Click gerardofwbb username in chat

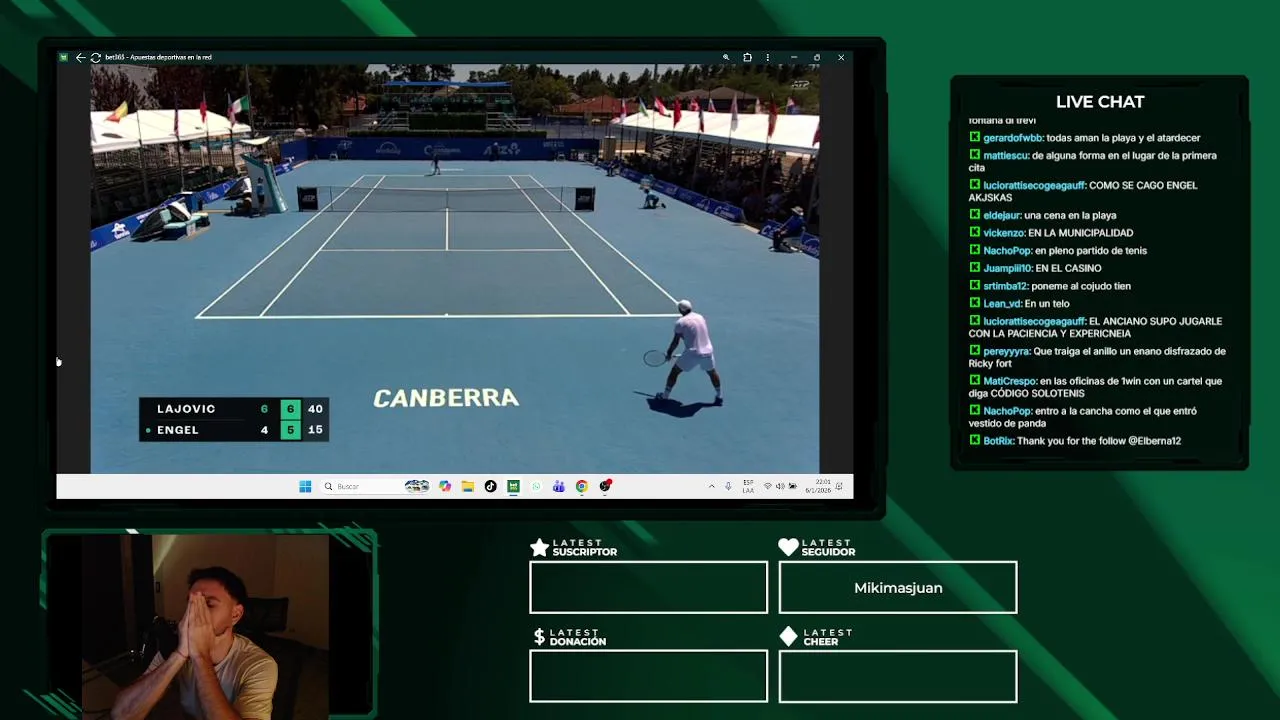click(1013, 138)
